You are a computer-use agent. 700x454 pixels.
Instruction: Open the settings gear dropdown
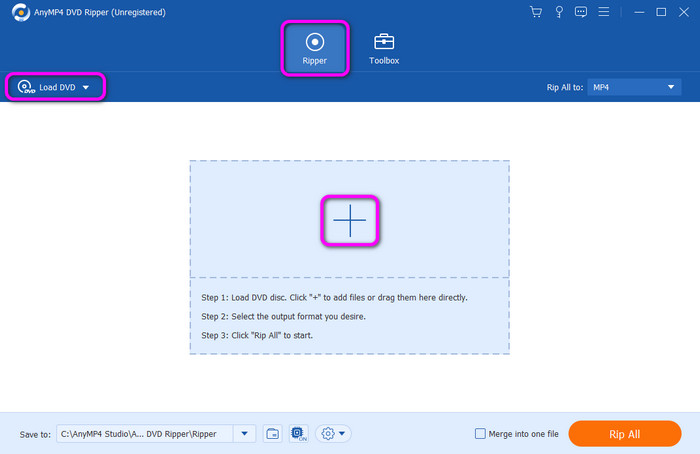pyautogui.click(x=333, y=433)
